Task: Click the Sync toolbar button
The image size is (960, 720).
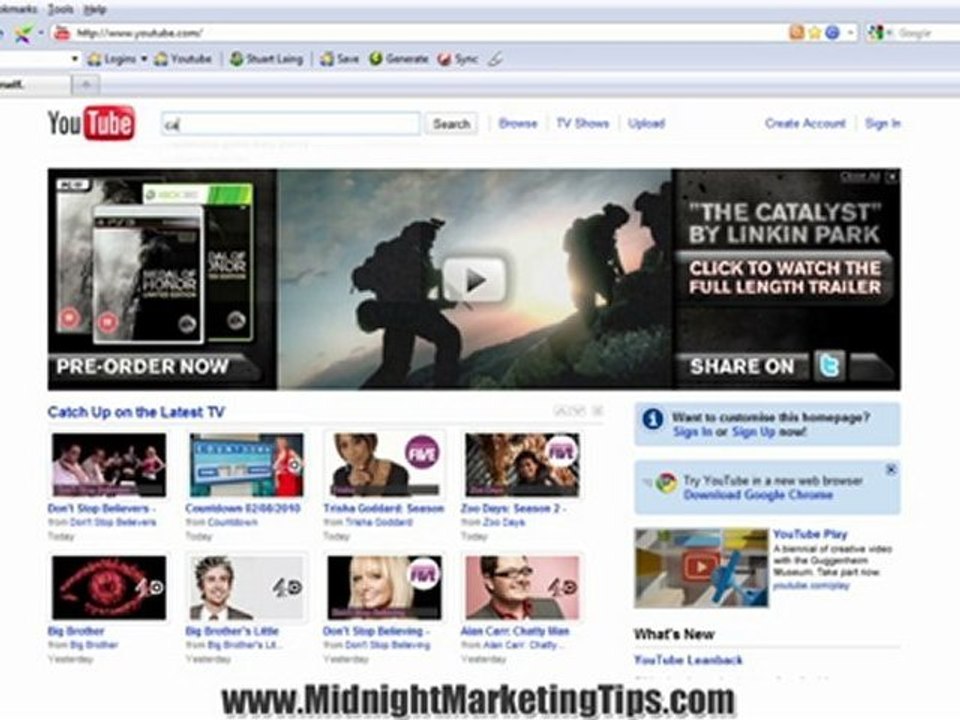Action: 457,59
